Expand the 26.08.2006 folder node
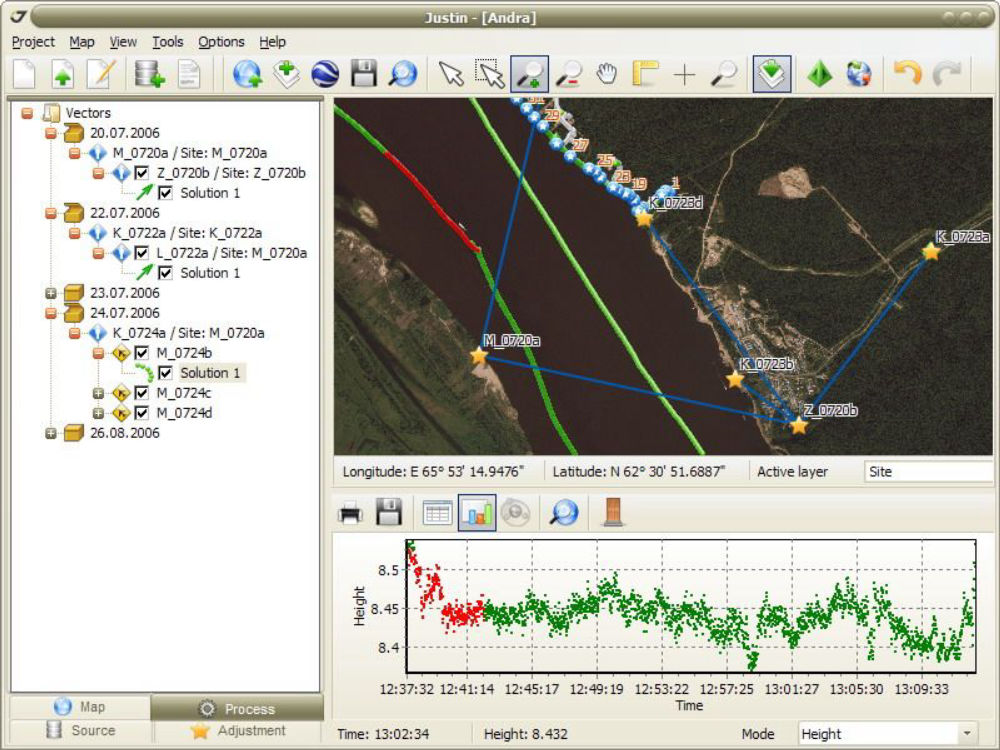Screen dimensions: 1000x750 51,433
